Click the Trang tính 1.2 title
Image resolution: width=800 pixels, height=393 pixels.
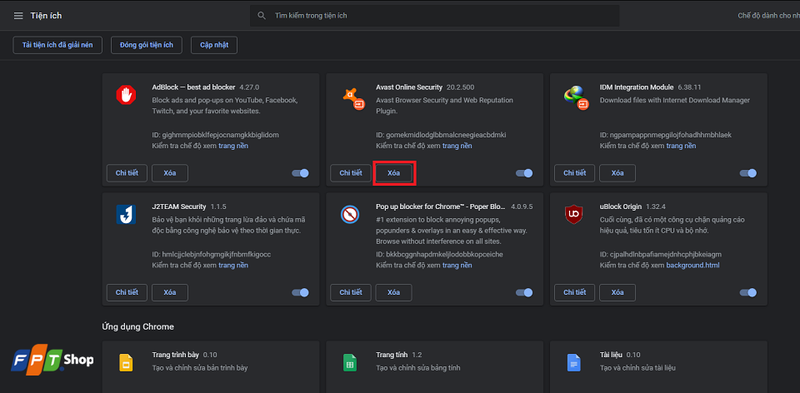click(399, 355)
